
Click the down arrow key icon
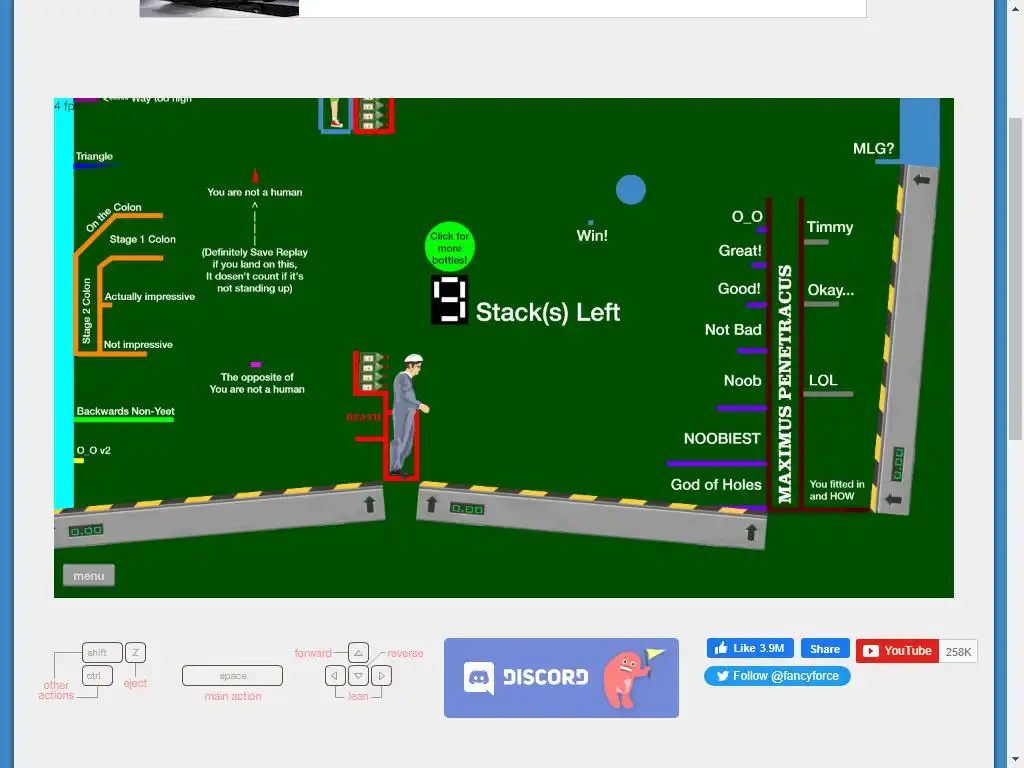pyautogui.click(x=358, y=675)
